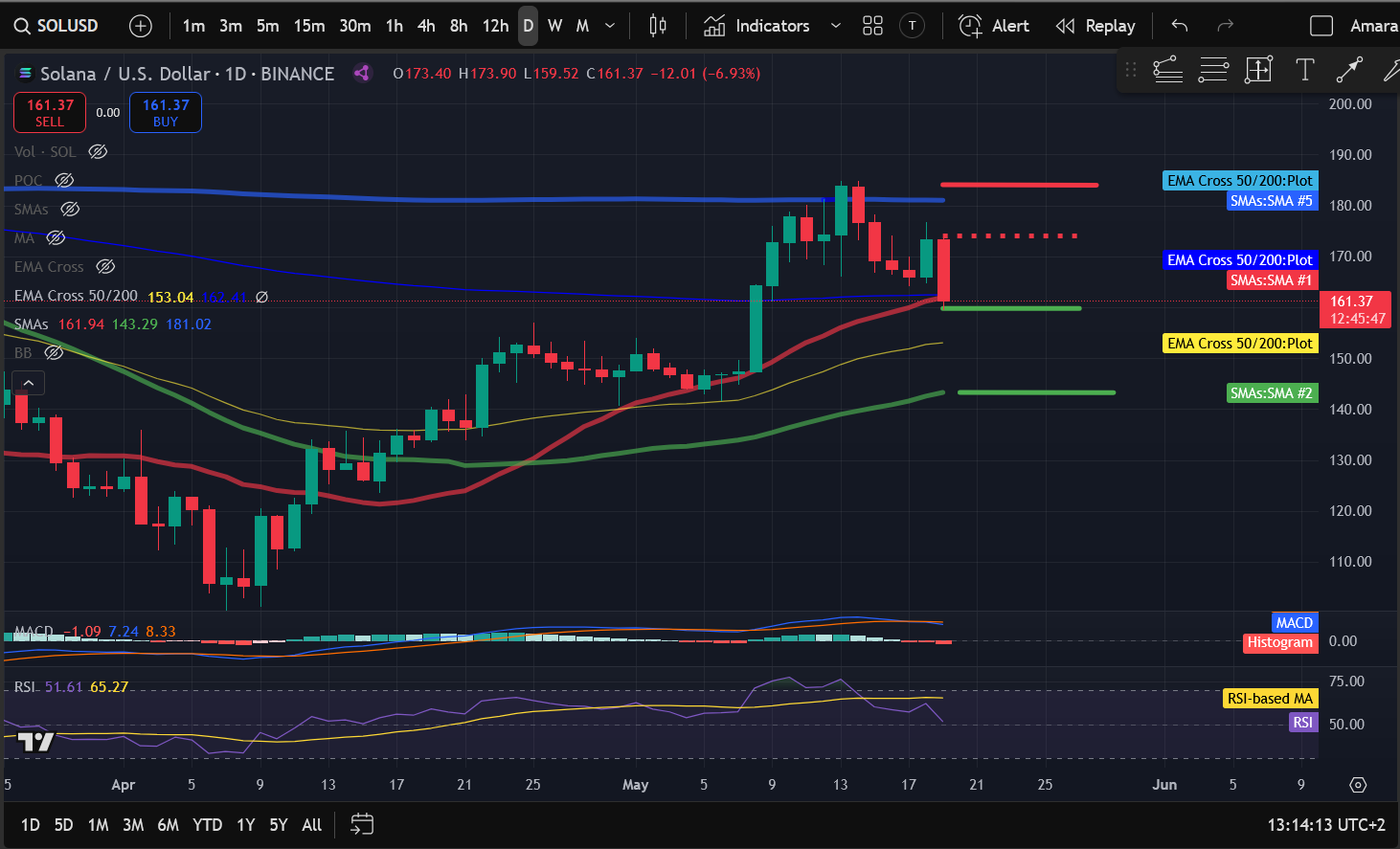This screenshot has height=849, width=1400.
Task: Open the indicator templates grid icon
Action: pyautogui.click(x=872, y=26)
